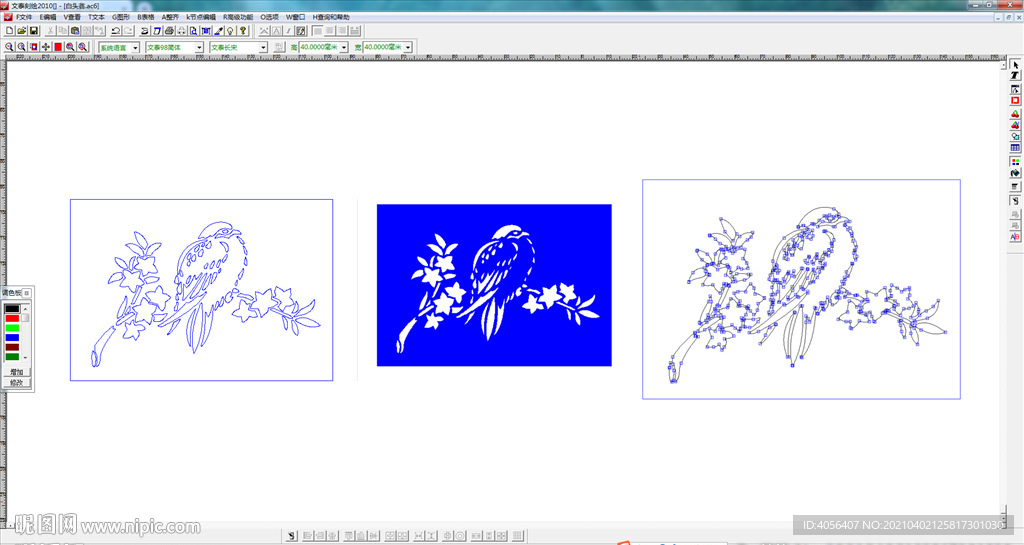
Task: Click the paint bucket fill tool
Action: click(x=1015, y=173)
